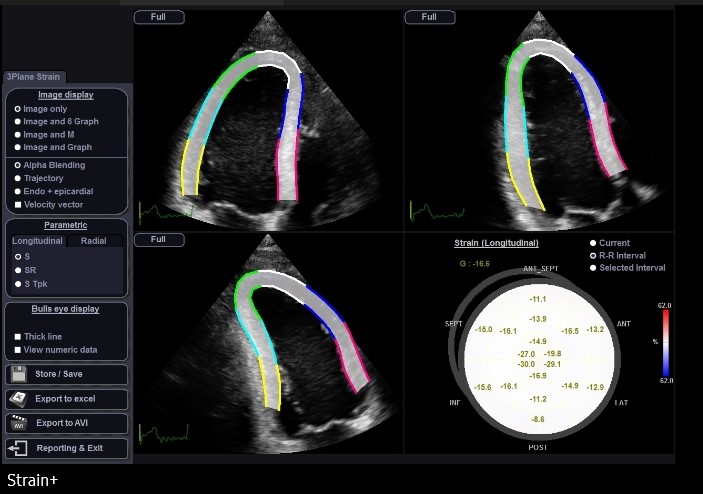Click Full button on top-left view
The width and height of the screenshot is (703, 494).
tap(159, 17)
